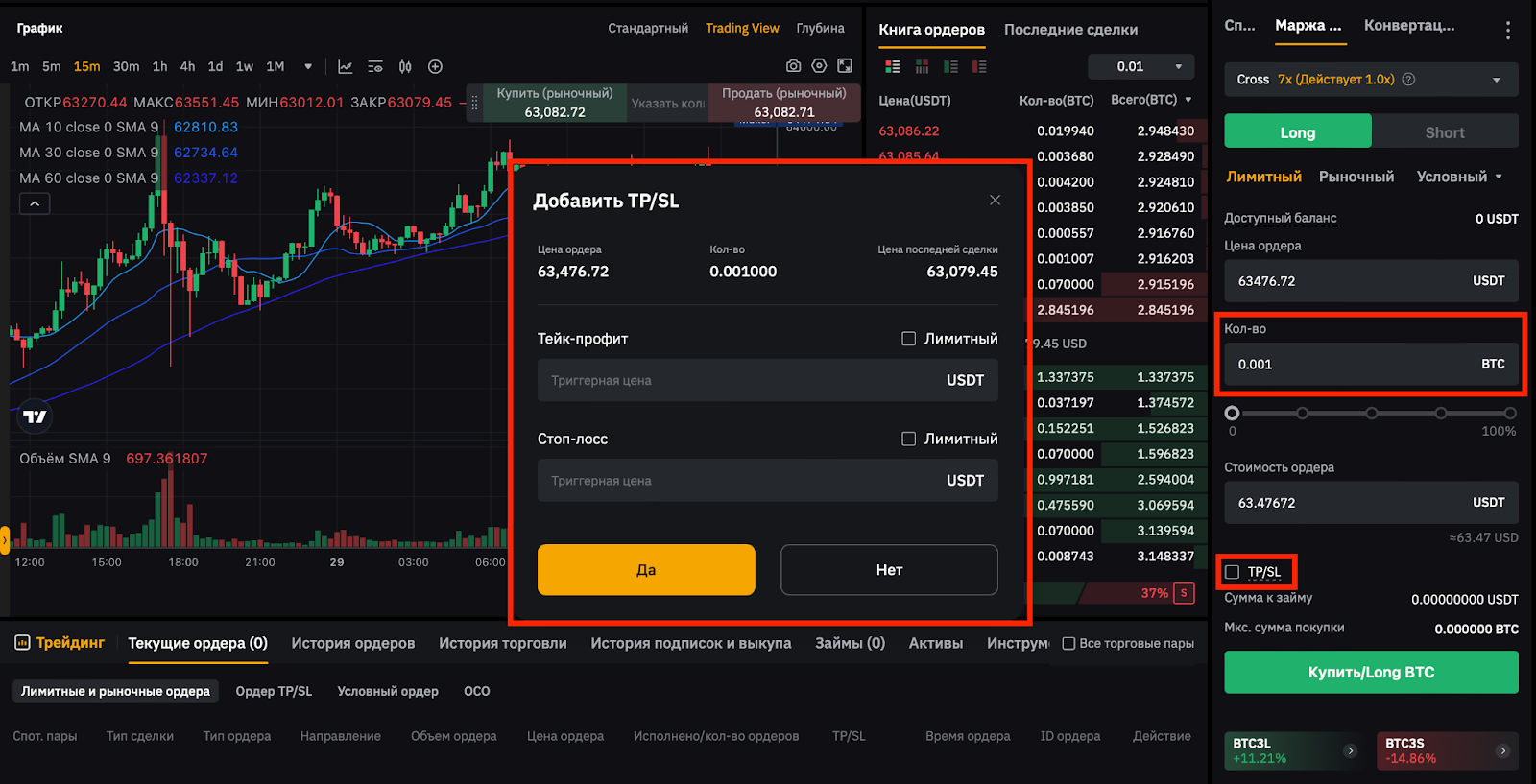Select the 1h chart timeframe
1536x784 pixels.
tap(159, 66)
